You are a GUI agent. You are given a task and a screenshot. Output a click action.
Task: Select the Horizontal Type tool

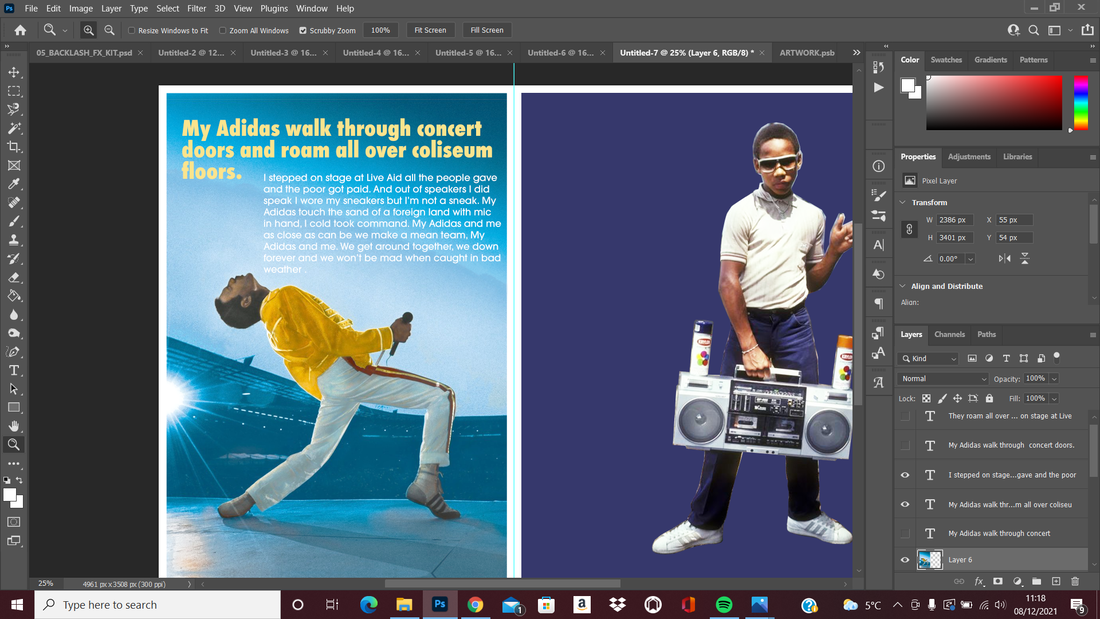(14, 371)
